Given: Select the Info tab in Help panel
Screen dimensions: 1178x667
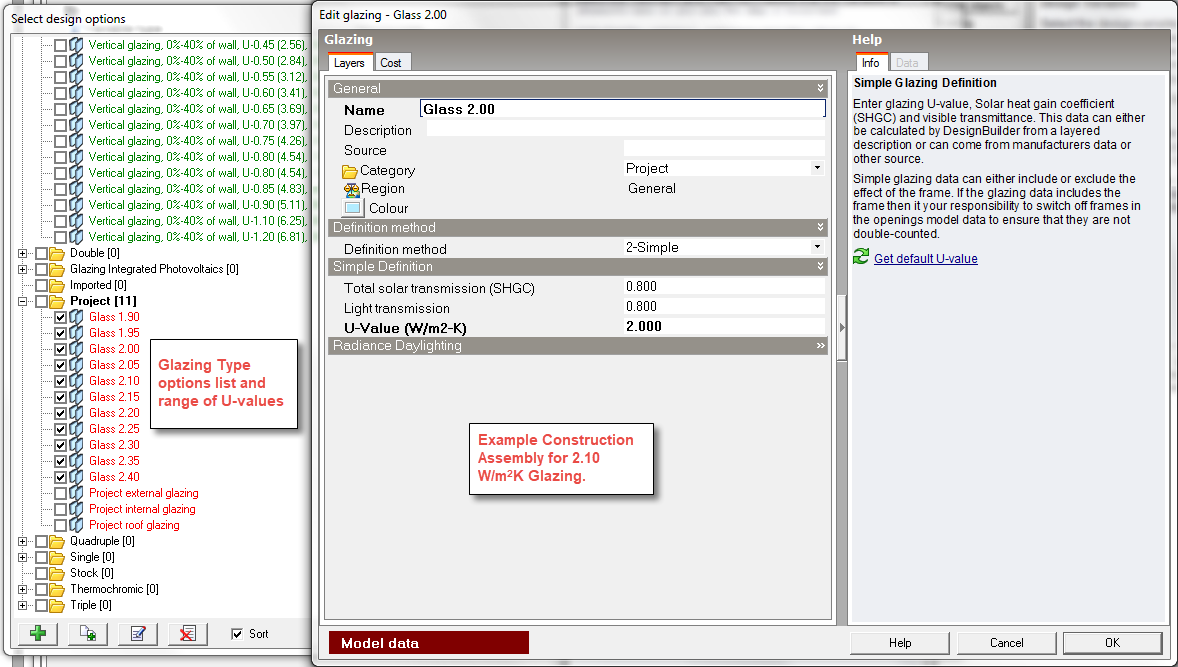Looking at the screenshot, I should (870, 63).
